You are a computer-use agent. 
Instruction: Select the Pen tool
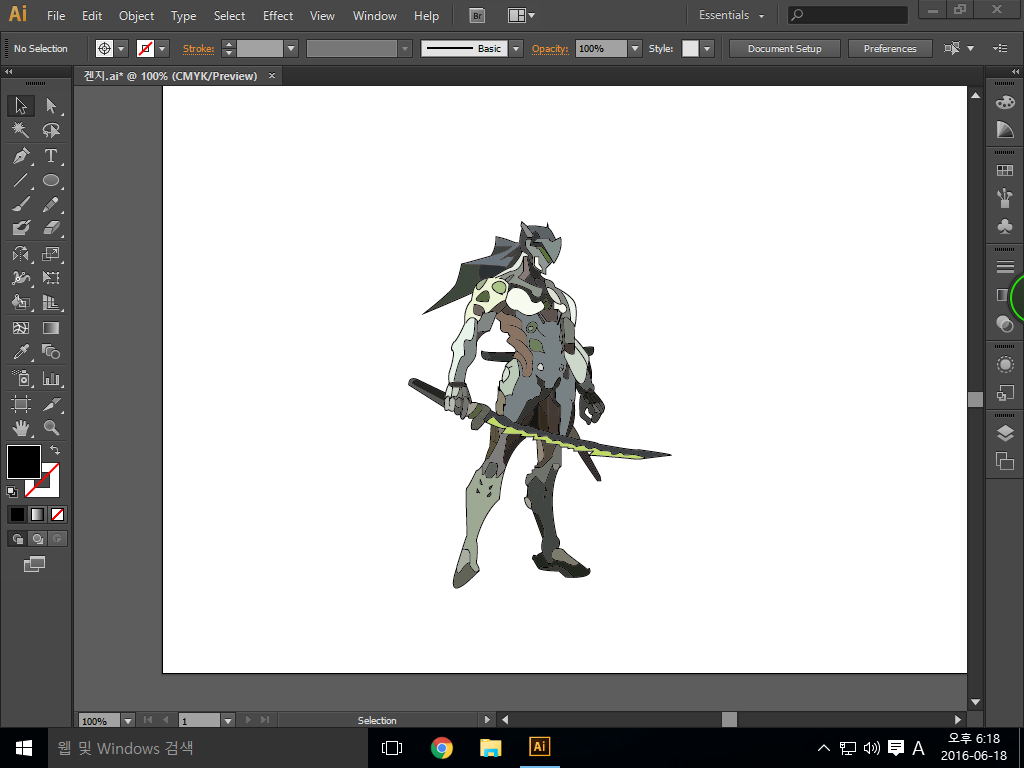[21, 156]
